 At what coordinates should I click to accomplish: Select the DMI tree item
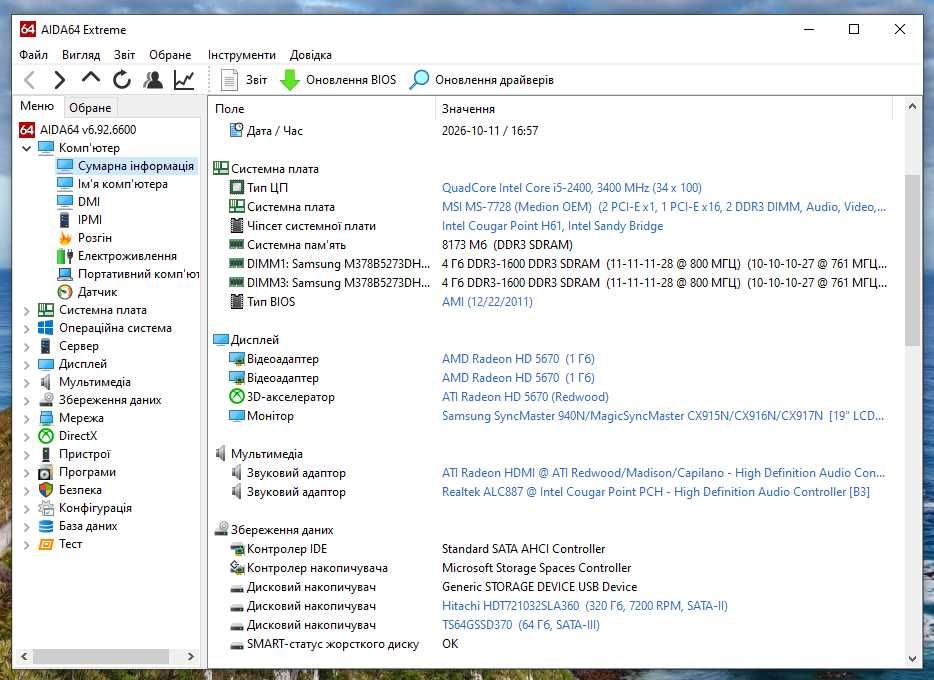[x=89, y=202]
